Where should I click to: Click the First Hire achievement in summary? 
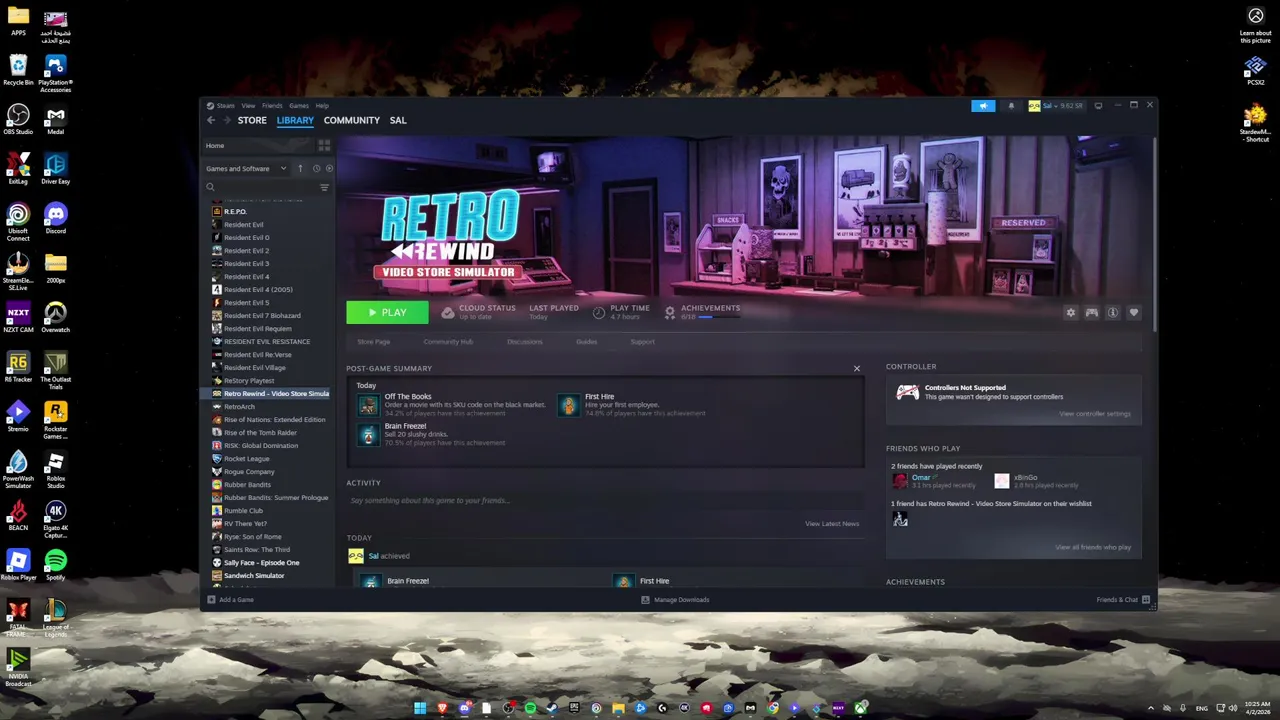pos(632,404)
